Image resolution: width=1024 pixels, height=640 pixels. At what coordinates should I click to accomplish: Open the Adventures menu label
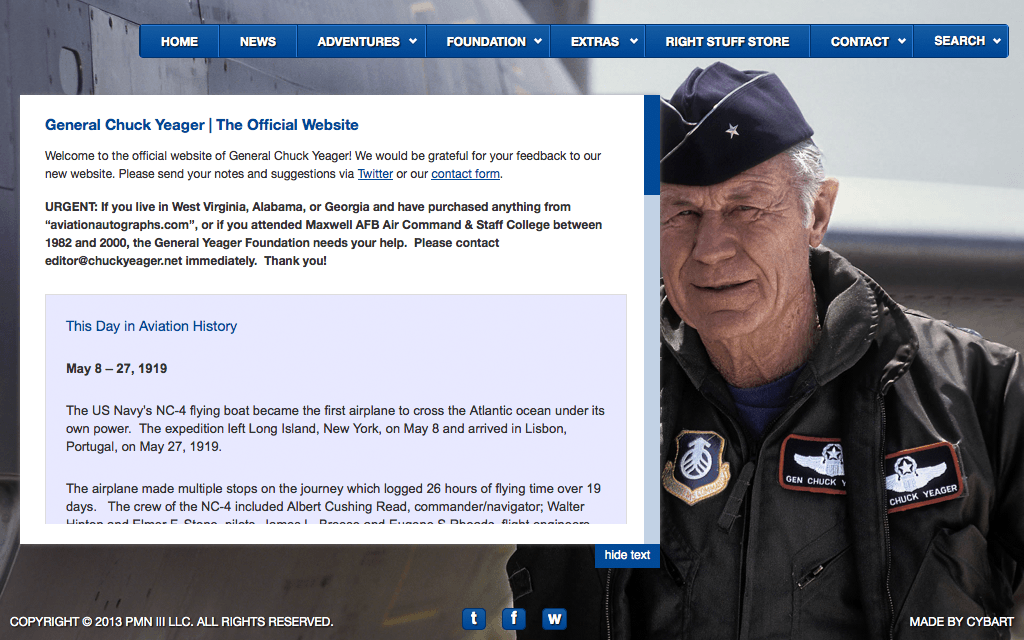[358, 41]
